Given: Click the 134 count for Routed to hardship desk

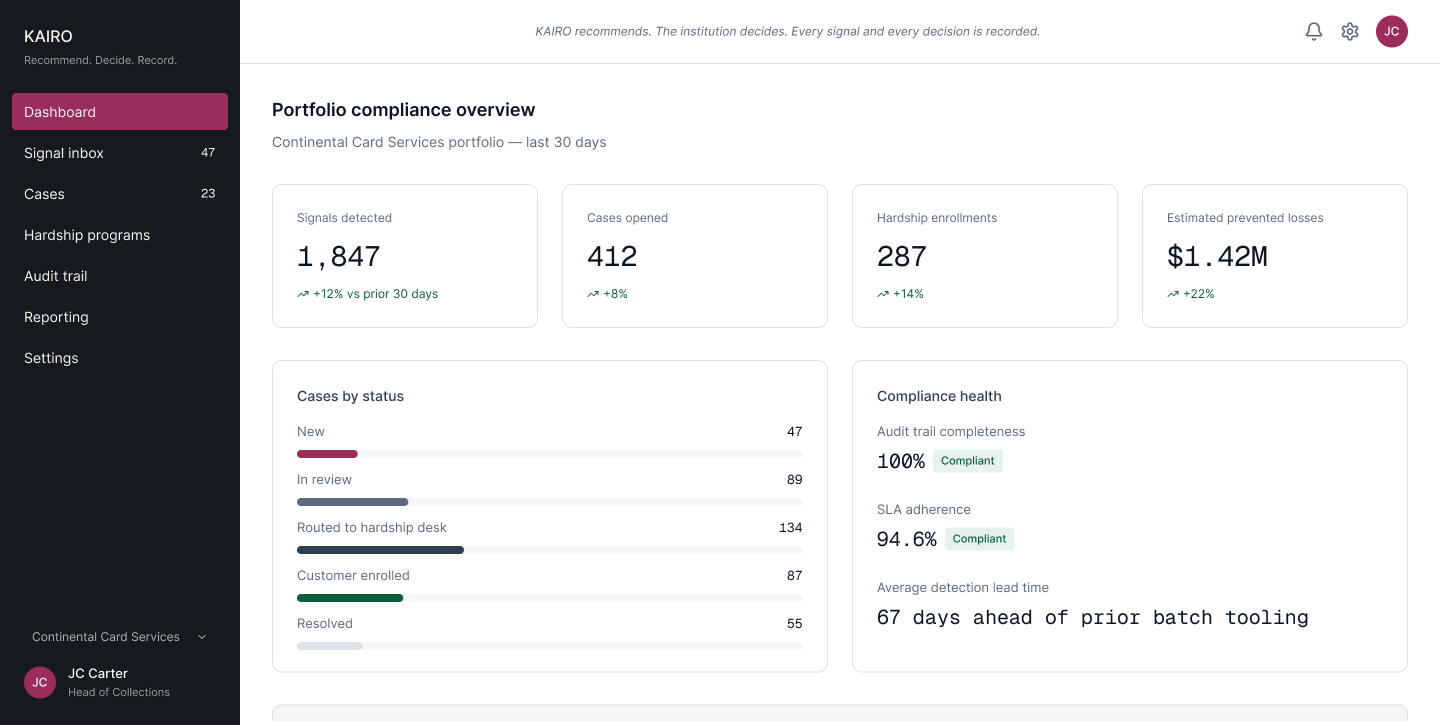Looking at the screenshot, I should tap(791, 528).
